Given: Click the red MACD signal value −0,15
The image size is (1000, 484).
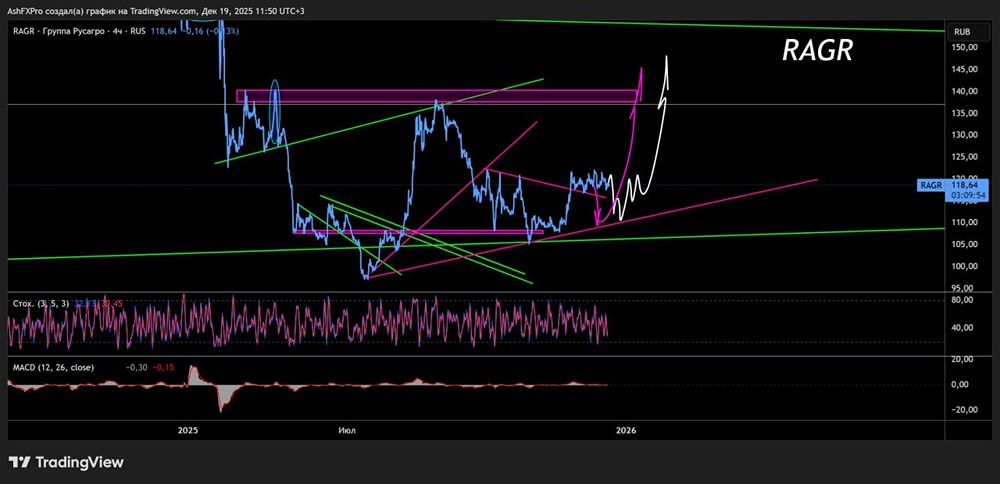Looking at the screenshot, I should pyautogui.click(x=163, y=367).
